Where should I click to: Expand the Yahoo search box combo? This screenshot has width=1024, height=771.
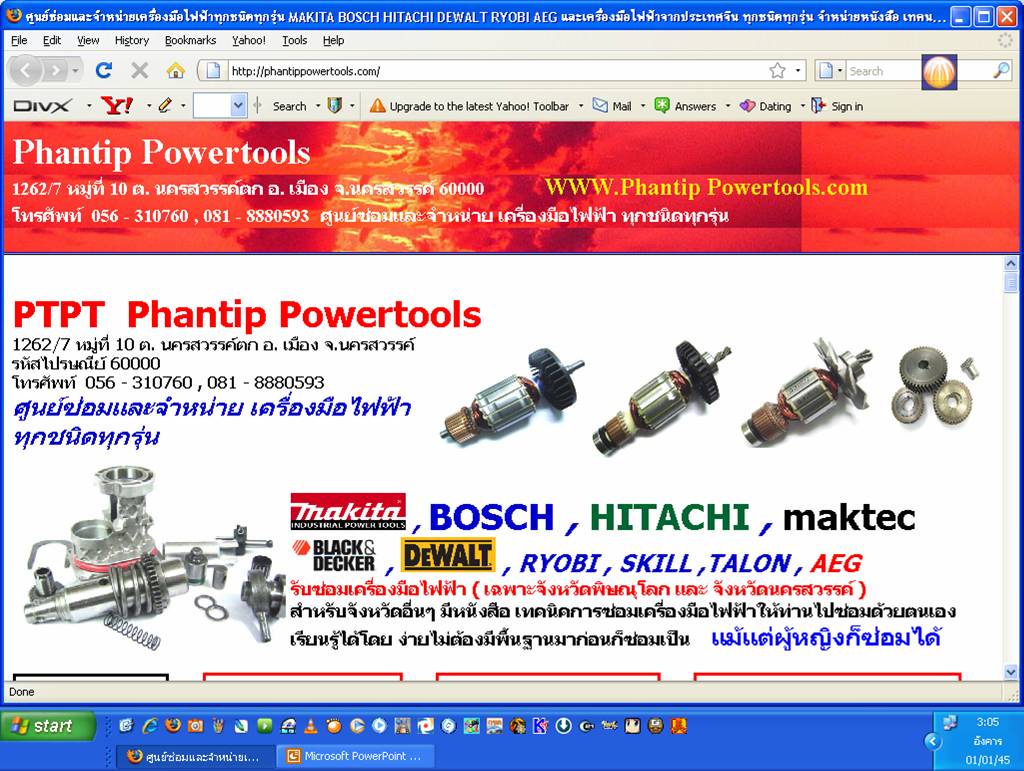[x=238, y=105]
